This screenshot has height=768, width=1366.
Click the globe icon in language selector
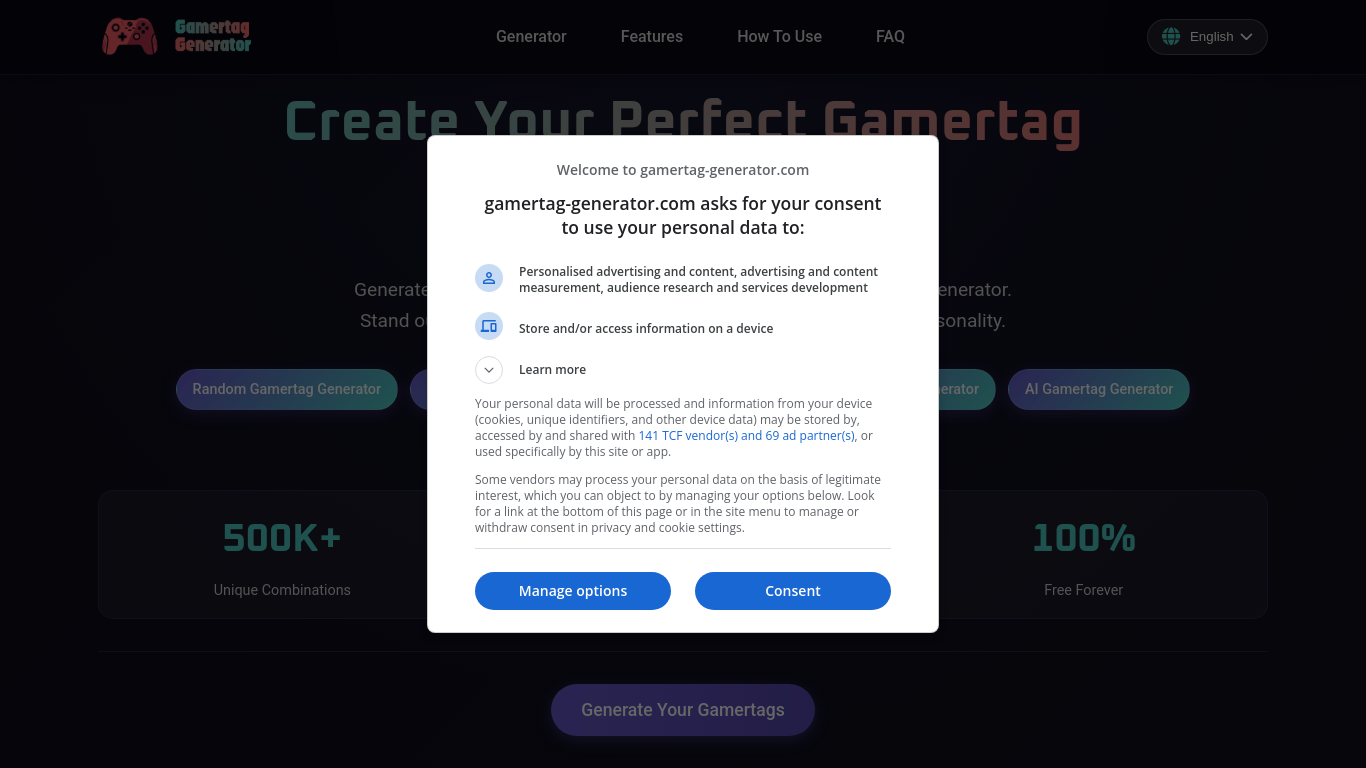1171,37
